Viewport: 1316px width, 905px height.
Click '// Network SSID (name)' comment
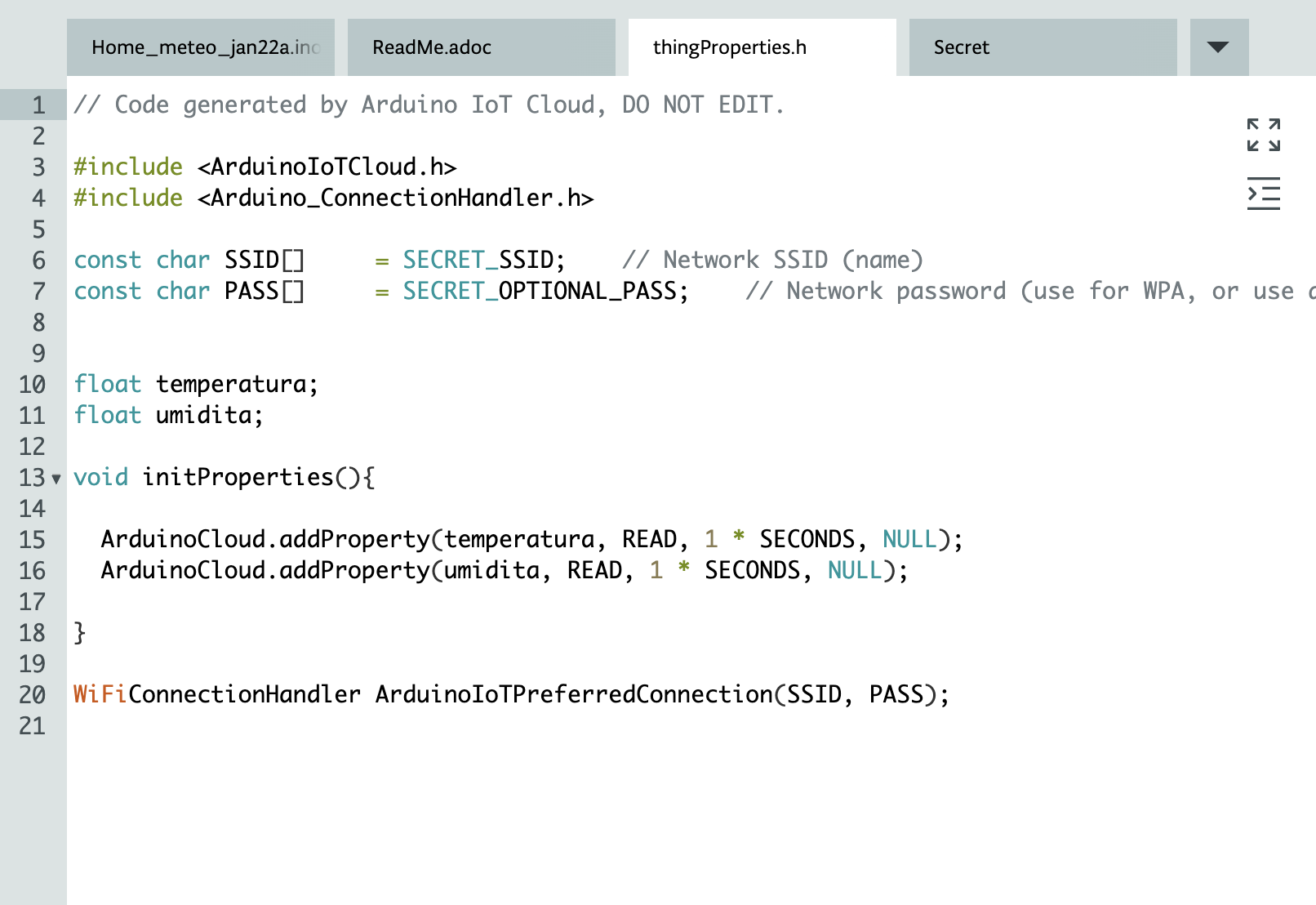click(772, 260)
